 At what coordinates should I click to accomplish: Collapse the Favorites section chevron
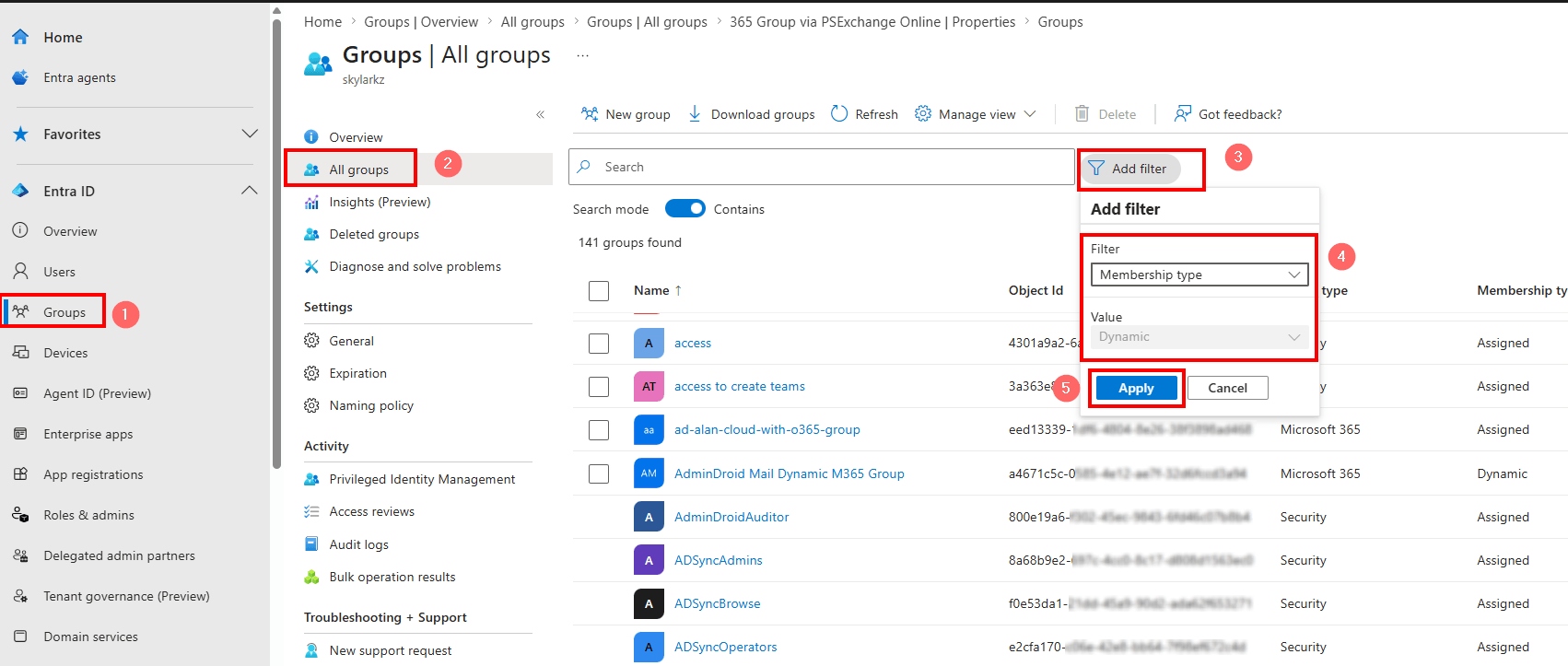(x=250, y=134)
